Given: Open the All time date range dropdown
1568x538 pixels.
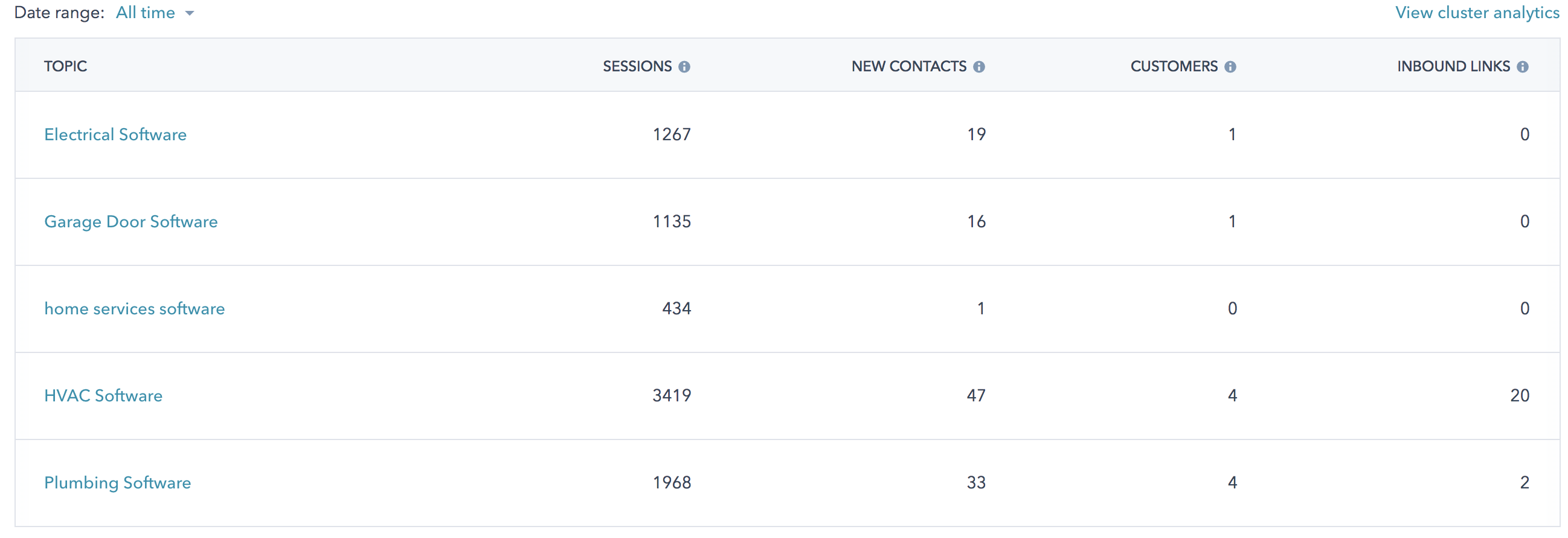Looking at the screenshot, I should click(x=146, y=13).
